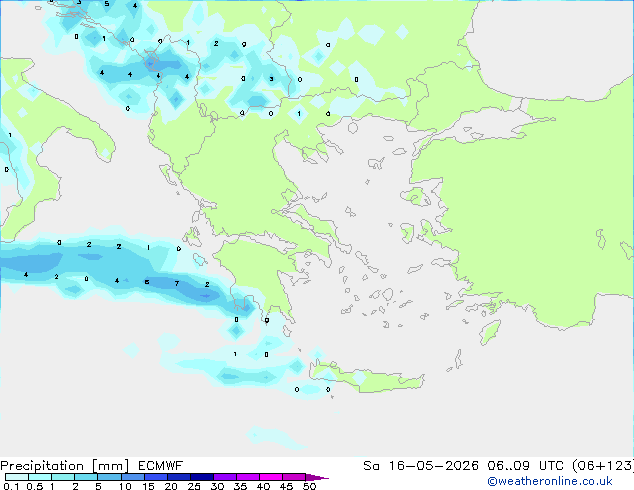Click the 45–50 mm legend color swatch
This screenshot has height=490, width=634.
pyautogui.click(x=294, y=477)
